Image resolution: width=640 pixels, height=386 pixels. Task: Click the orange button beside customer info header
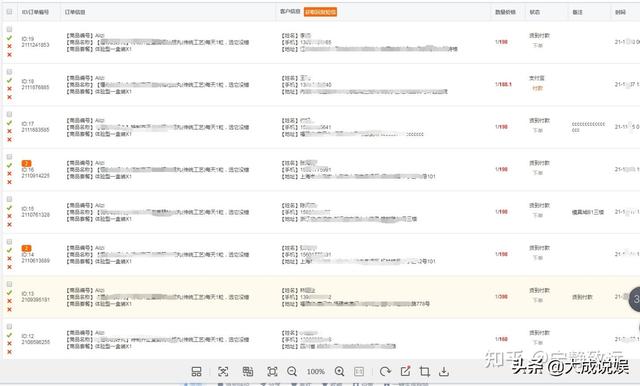point(320,12)
